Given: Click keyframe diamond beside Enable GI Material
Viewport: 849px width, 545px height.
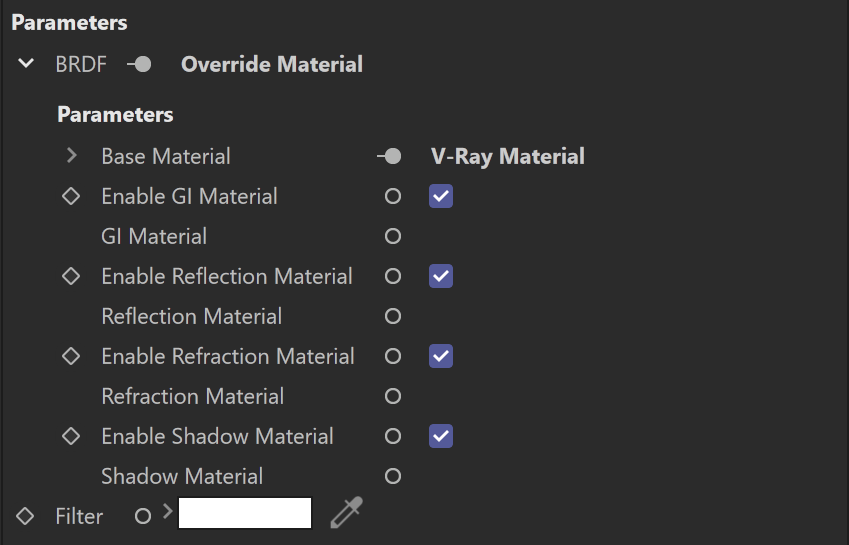Looking at the screenshot, I should click(71, 196).
